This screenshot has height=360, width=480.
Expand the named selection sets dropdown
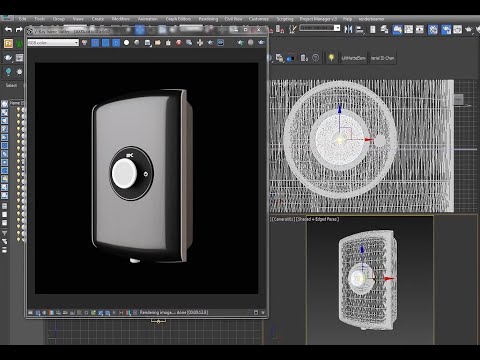337,28
